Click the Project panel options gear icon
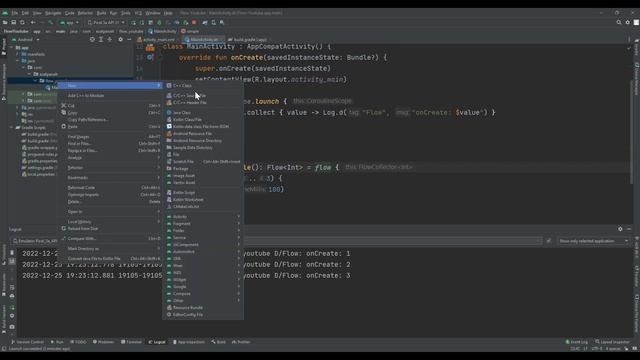 point(120,40)
